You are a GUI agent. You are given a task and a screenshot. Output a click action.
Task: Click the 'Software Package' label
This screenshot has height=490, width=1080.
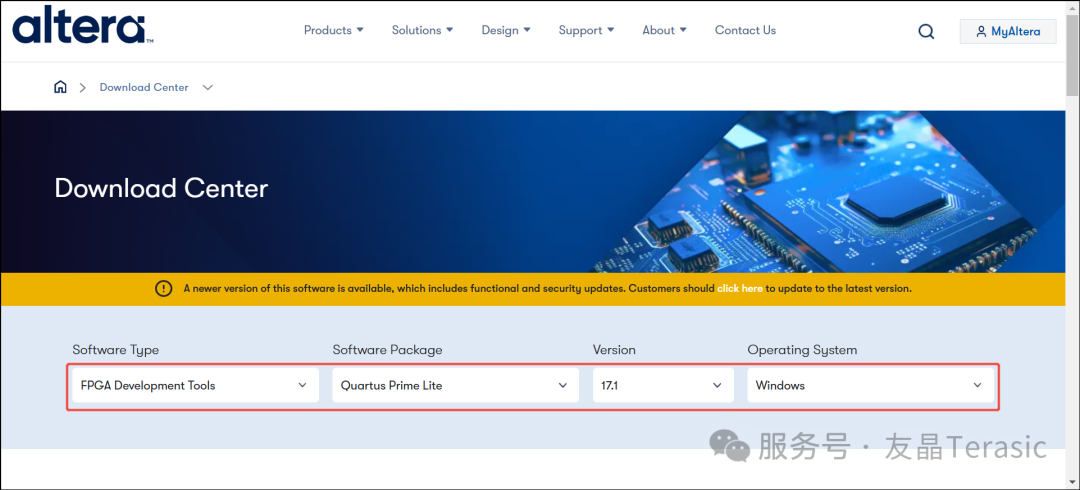(x=387, y=350)
